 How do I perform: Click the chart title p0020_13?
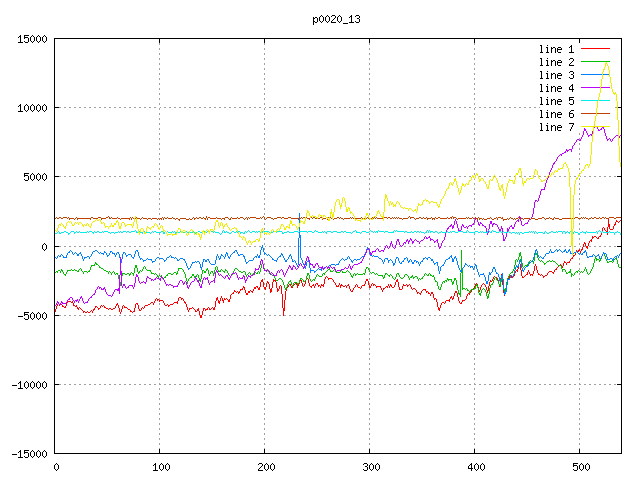pos(336,19)
